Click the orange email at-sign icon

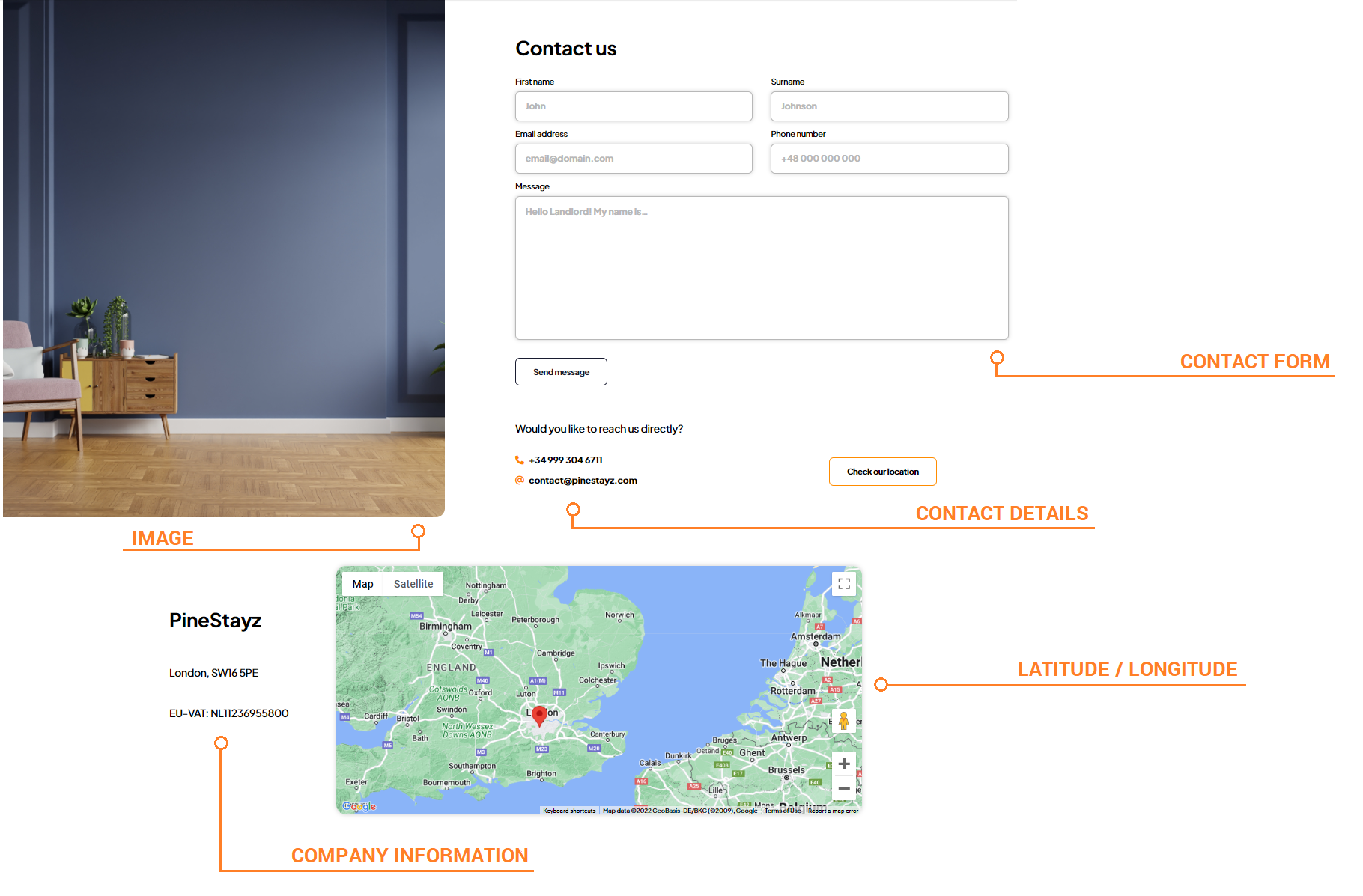tap(520, 481)
